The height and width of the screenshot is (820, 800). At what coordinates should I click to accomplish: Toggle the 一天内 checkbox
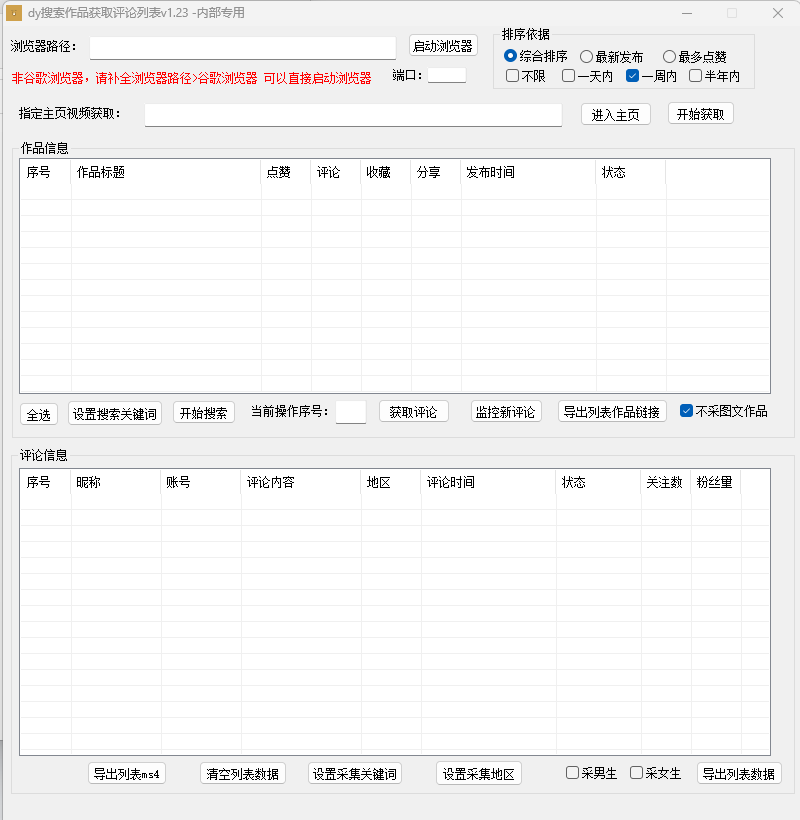click(569, 76)
